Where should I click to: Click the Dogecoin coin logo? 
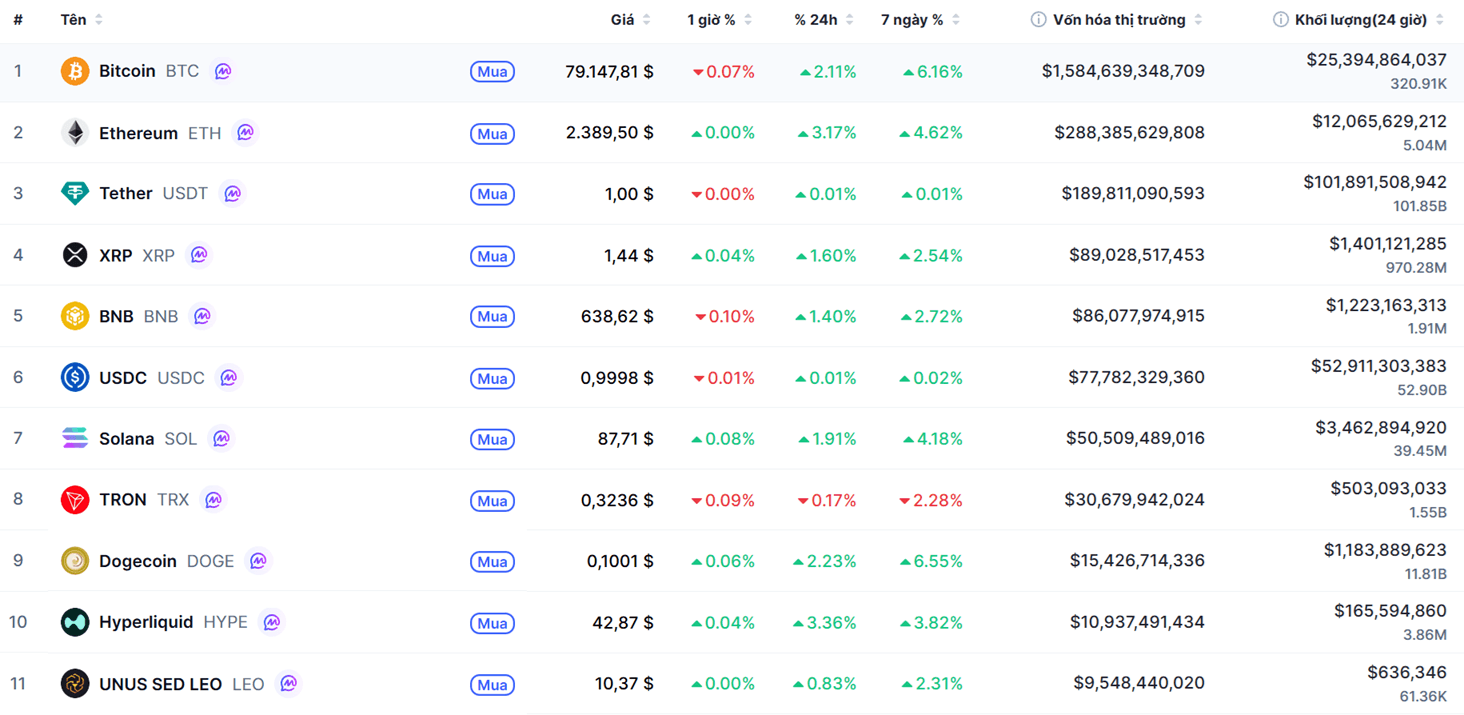click(75, 561)
